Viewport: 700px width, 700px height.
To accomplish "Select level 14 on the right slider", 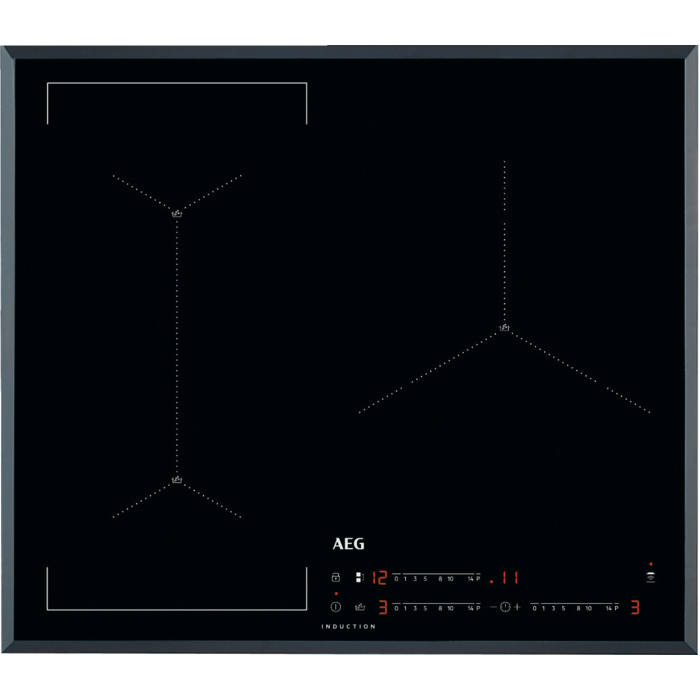I will click(x=608, y=607).
